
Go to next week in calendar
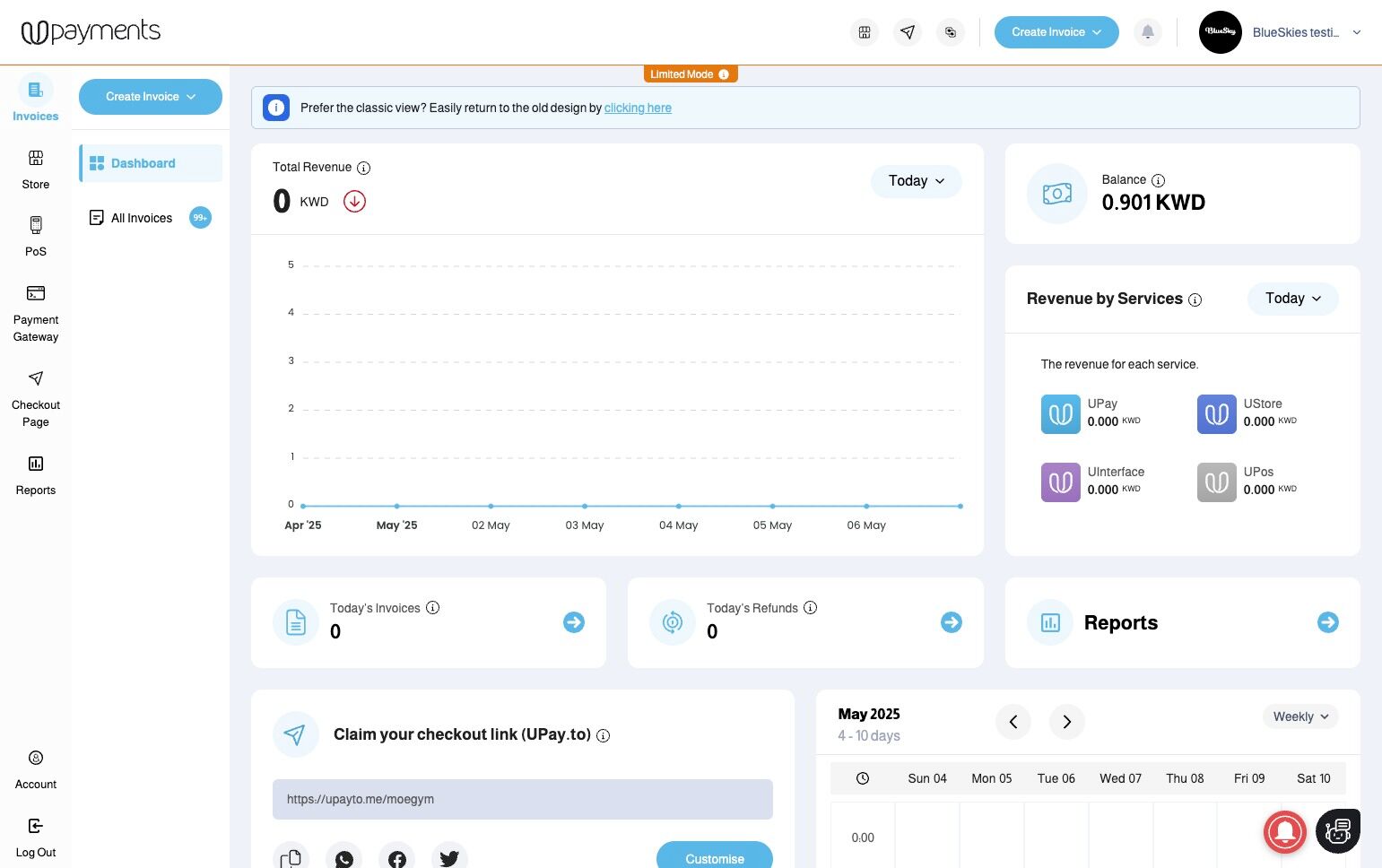pos(1067,722)
